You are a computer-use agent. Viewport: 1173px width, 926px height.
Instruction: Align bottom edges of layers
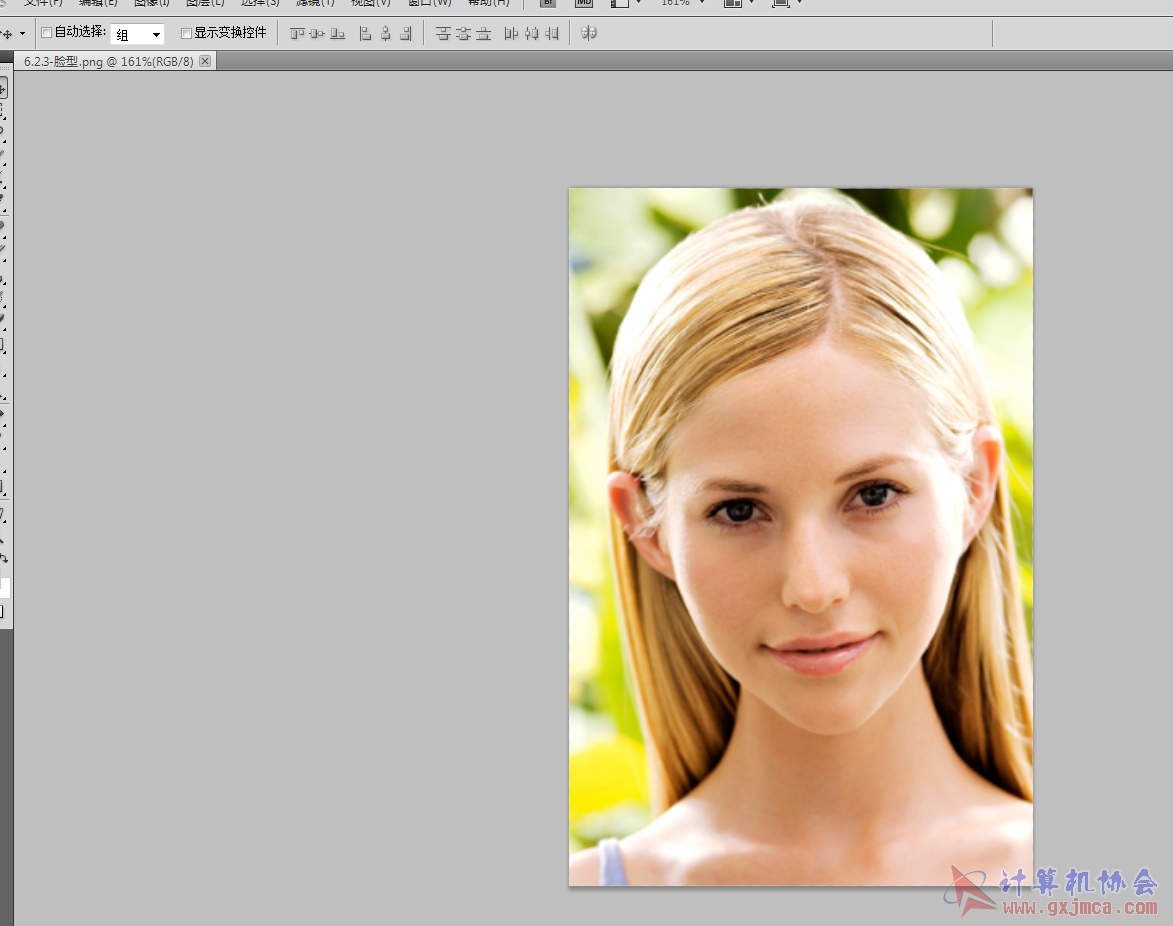click(337, 34)
